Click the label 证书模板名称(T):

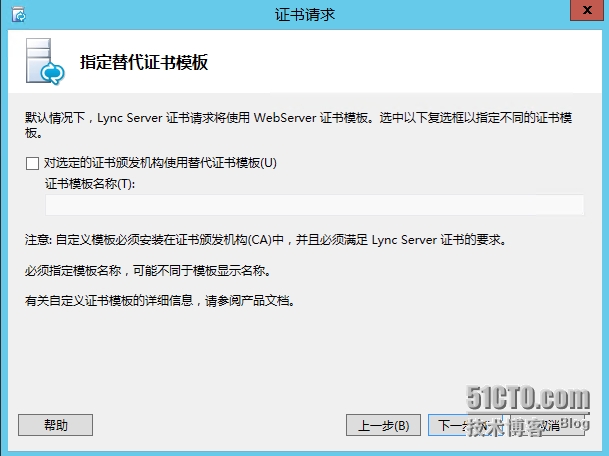(x=90, y=183)
